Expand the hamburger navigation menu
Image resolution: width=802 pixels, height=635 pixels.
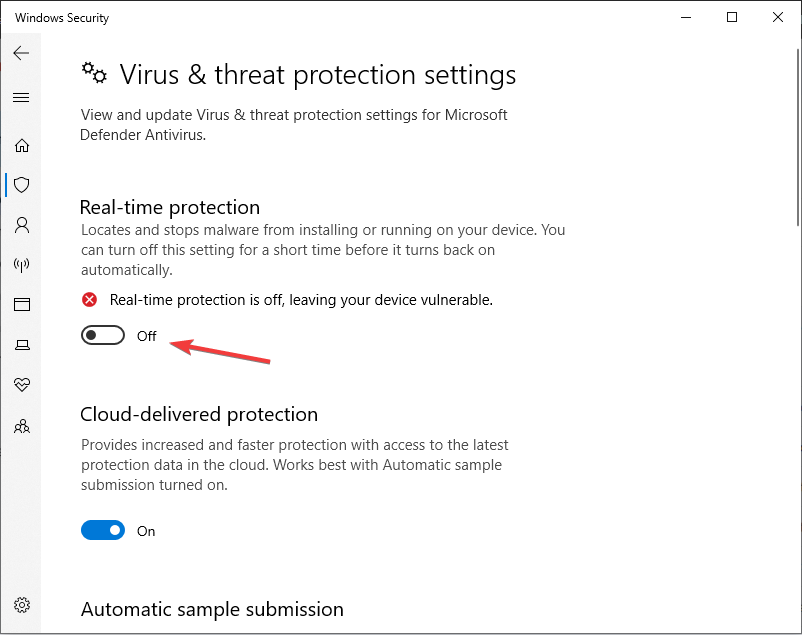click(21, 97)
